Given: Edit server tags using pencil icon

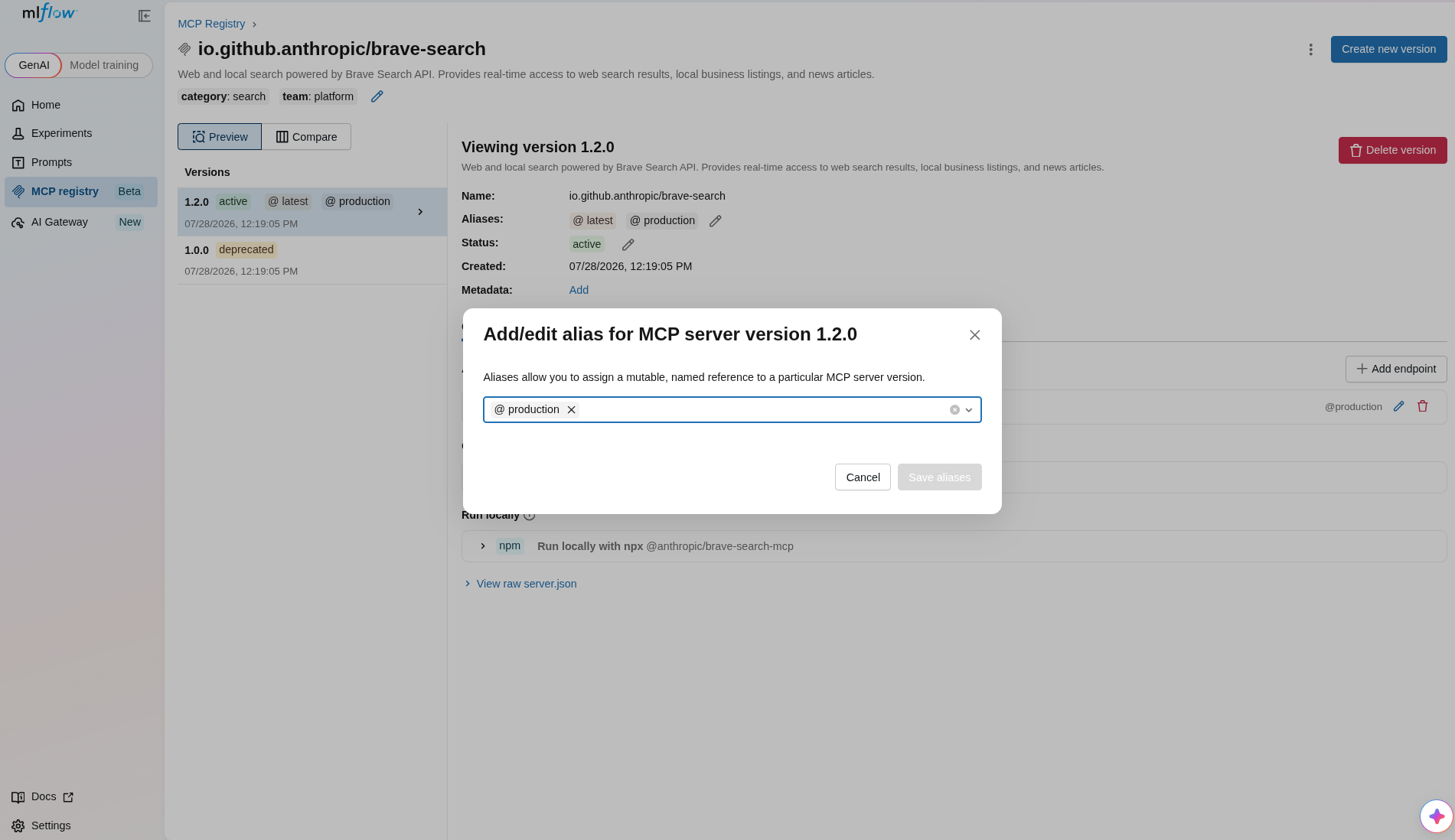Looking at the screenshot, I should tap(377, 96).
